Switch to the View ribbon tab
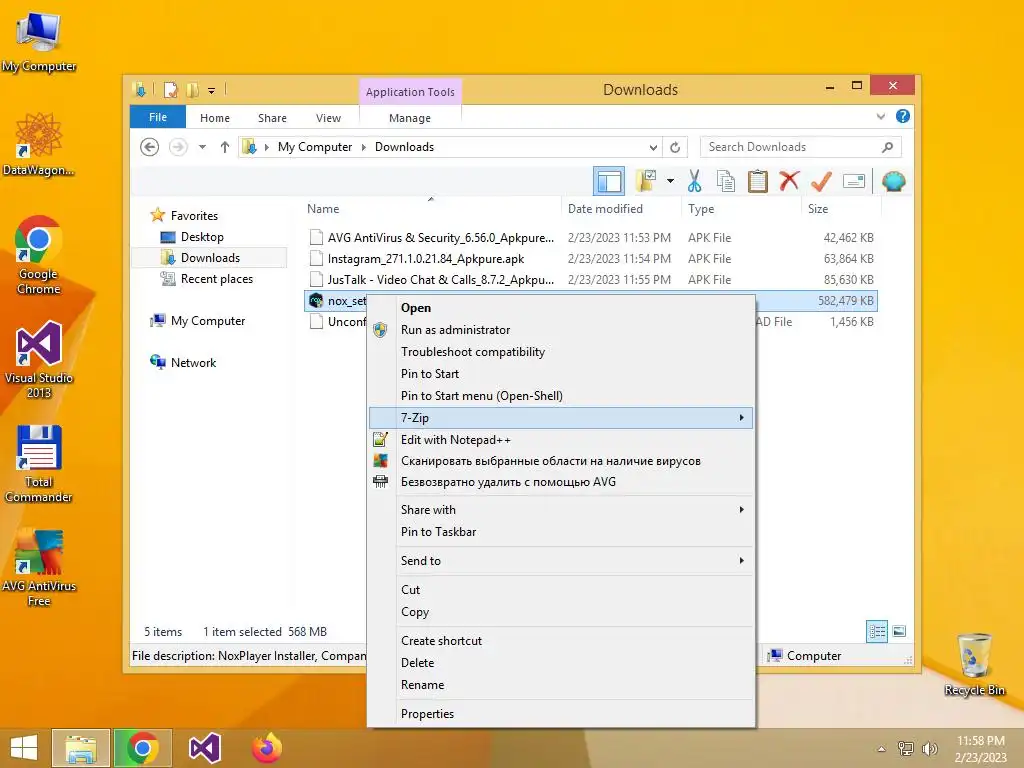The image size is (1024, 768). (328, 118)
